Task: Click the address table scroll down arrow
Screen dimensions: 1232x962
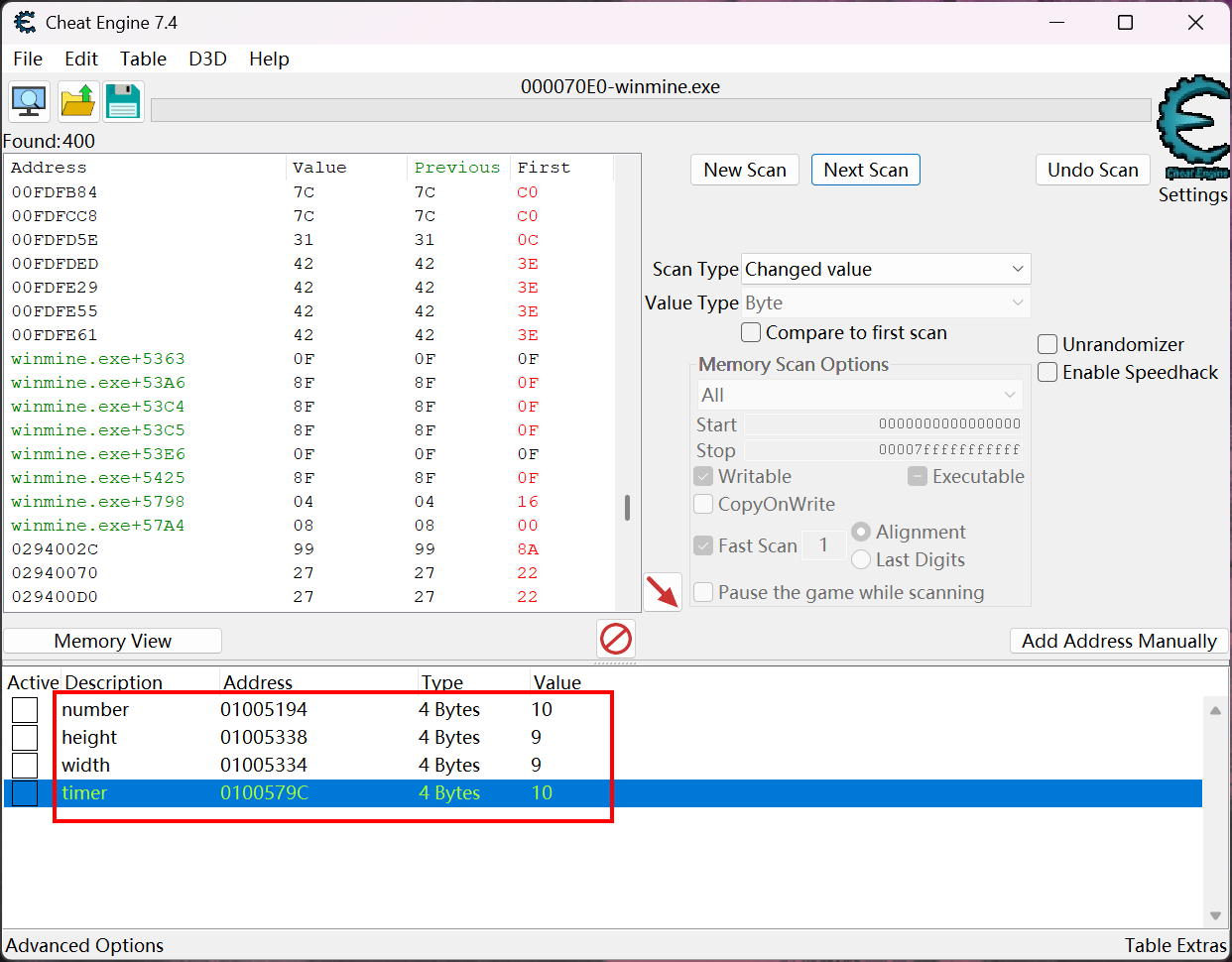Action: pos(1215,915)
